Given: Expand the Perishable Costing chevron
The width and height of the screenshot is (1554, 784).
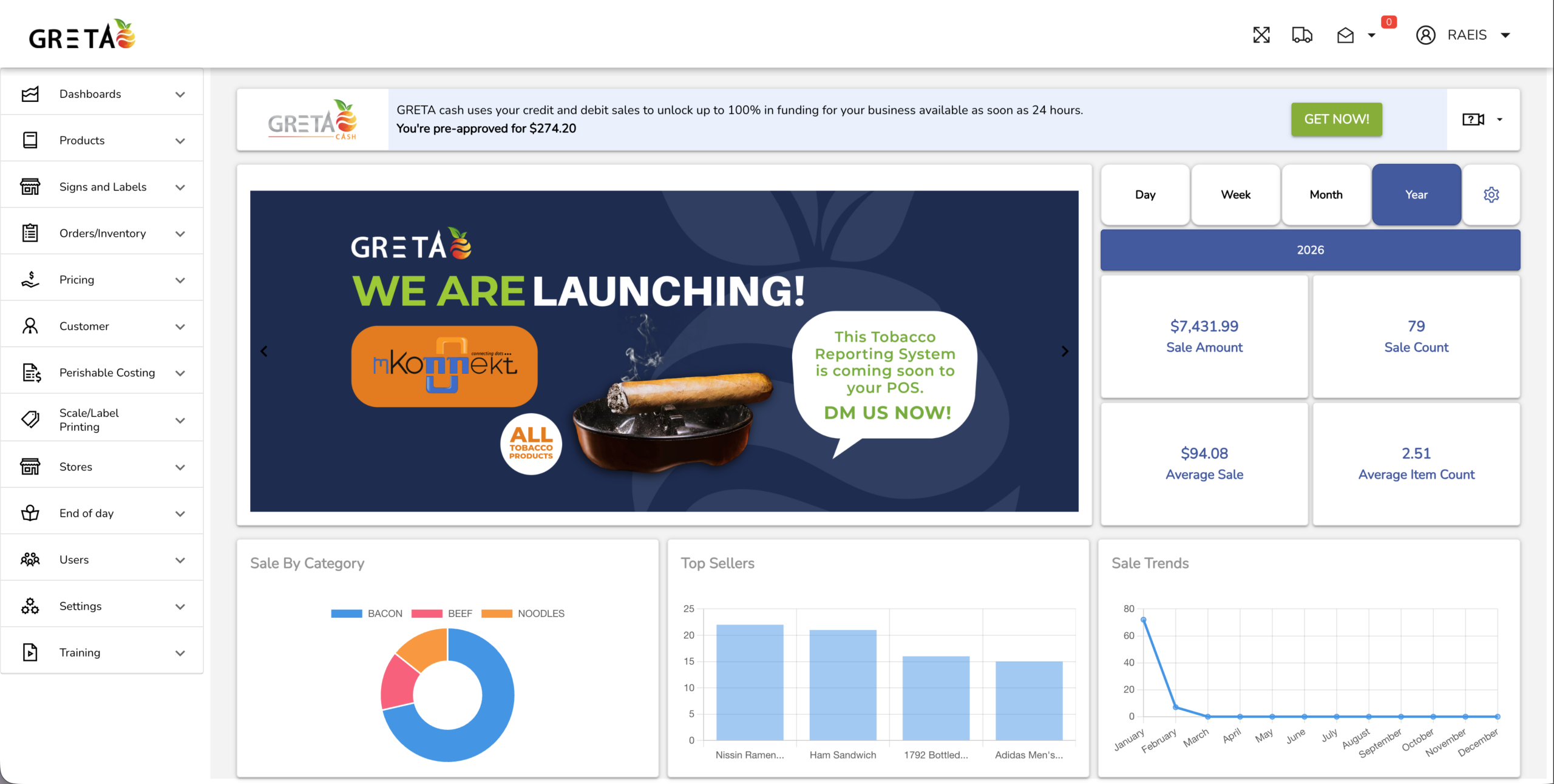Looking at the screenshot, I should click(x=180, y=373).
